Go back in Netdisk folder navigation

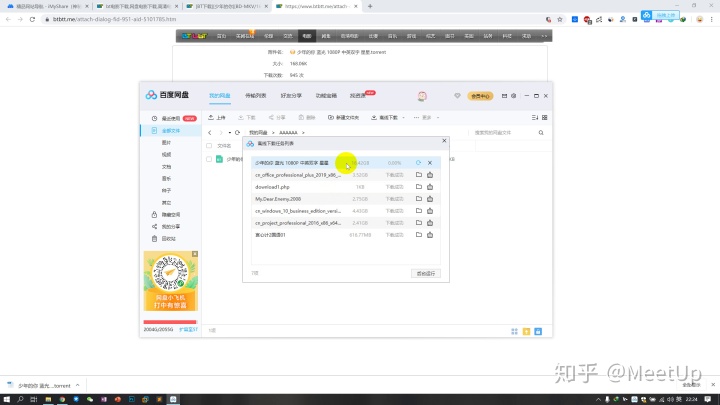click(x=210, y=133)
